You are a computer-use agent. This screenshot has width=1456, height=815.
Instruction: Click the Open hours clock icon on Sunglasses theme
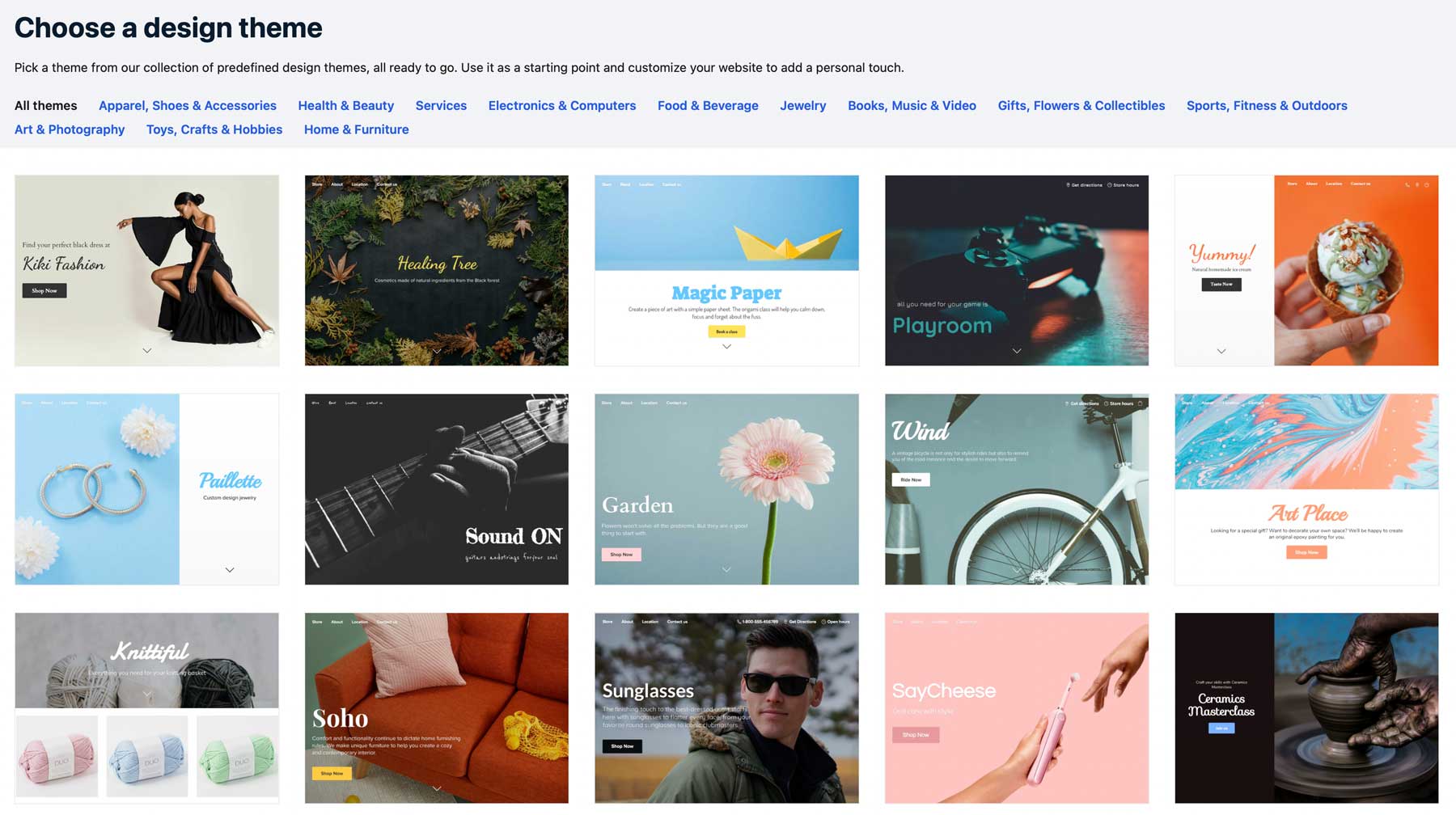click(x=823, y=622)
